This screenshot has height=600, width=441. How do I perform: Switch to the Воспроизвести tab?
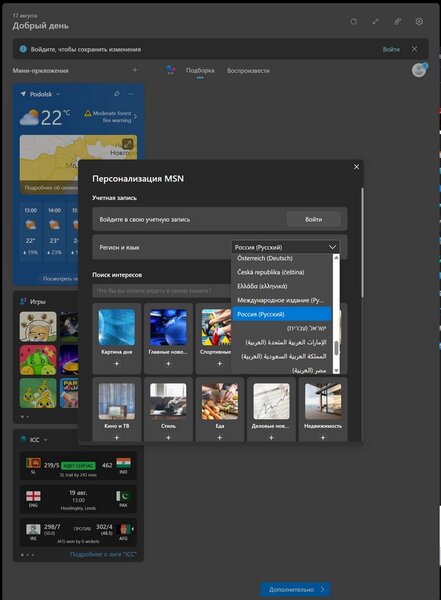[248, 70]
